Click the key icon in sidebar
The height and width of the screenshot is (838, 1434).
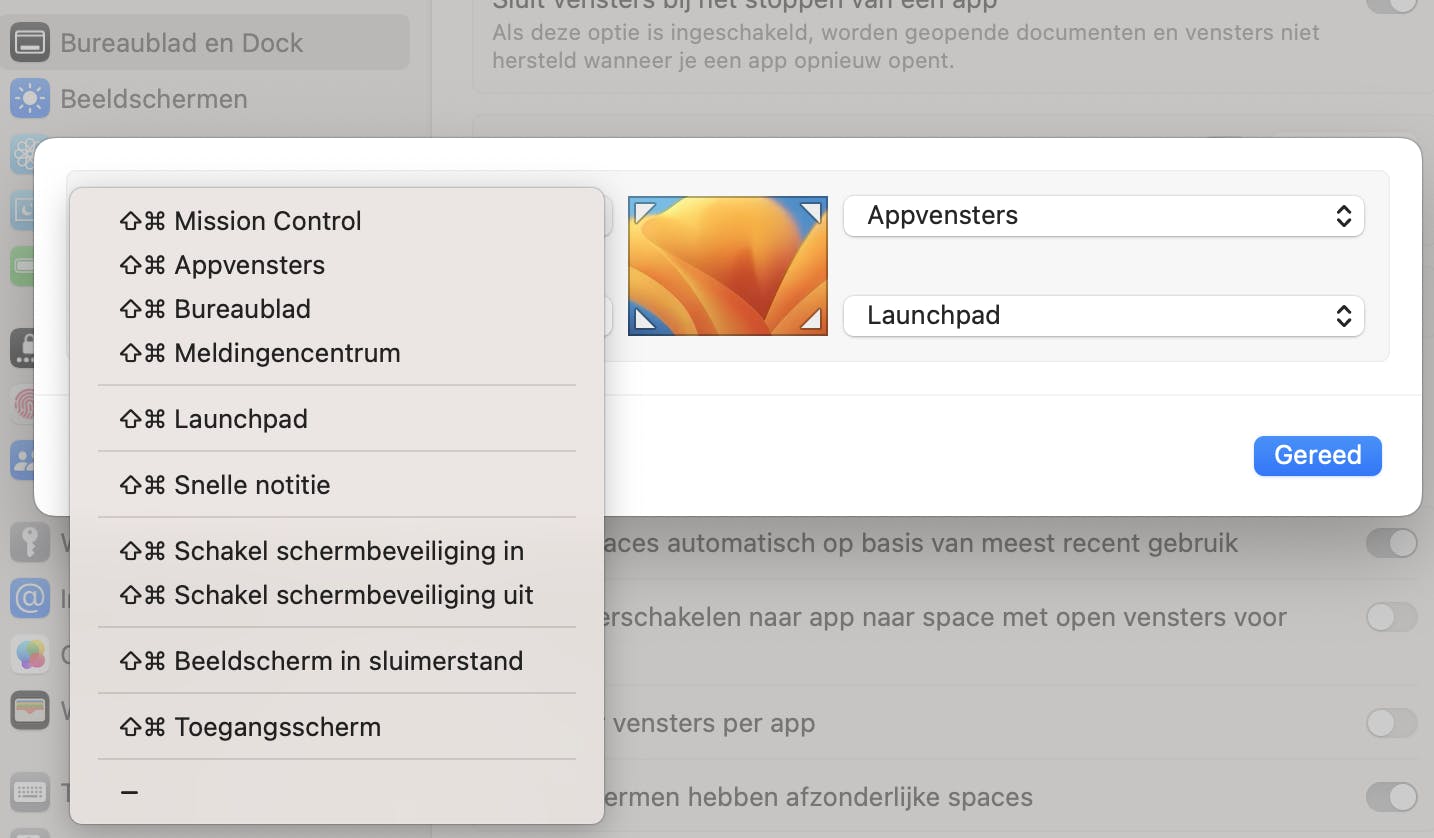pyautogui.click(x=30, y=543)
